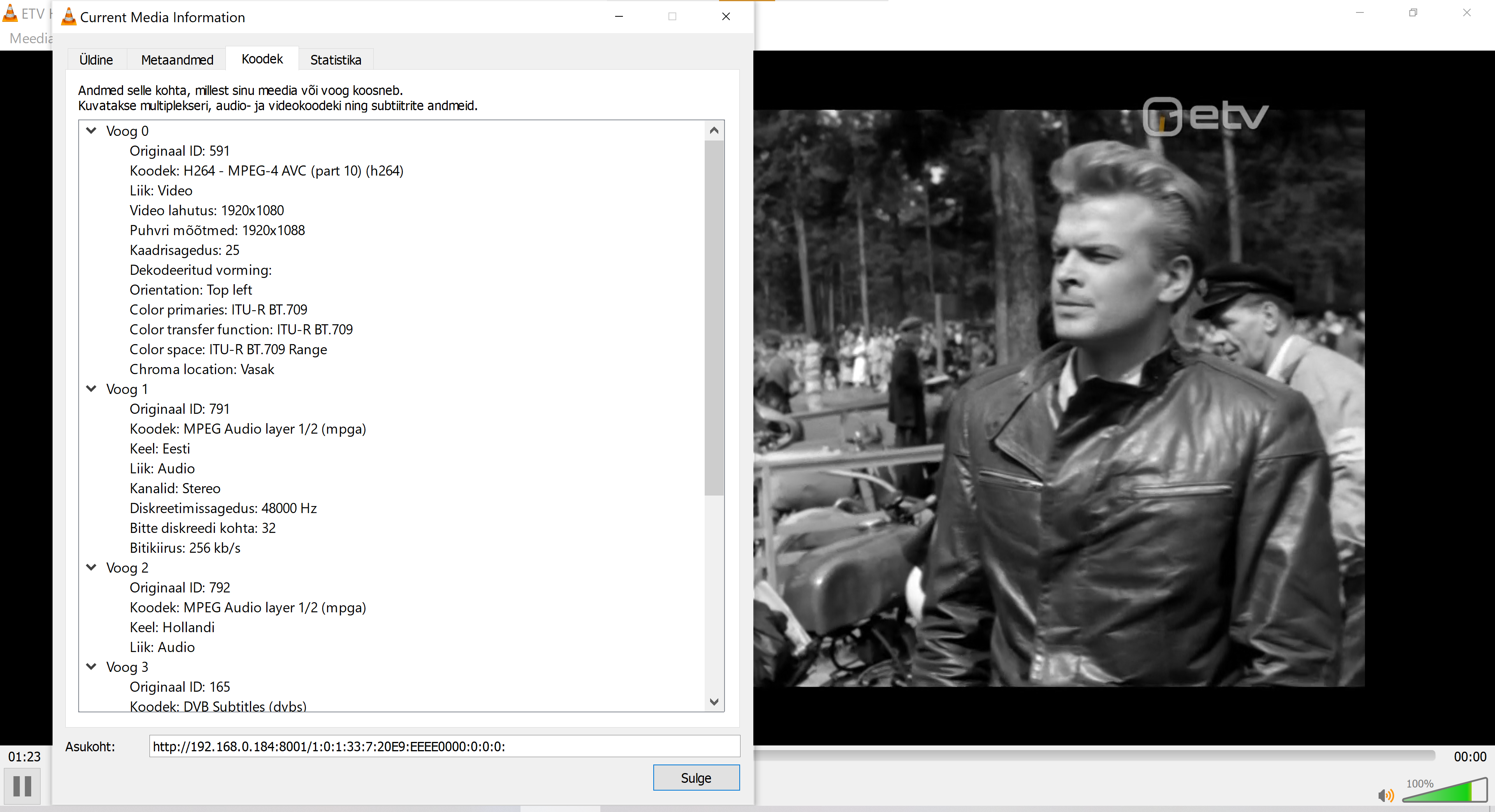
Task: Collapse the Voog 2 stream section
Action: tap(91, 568)
